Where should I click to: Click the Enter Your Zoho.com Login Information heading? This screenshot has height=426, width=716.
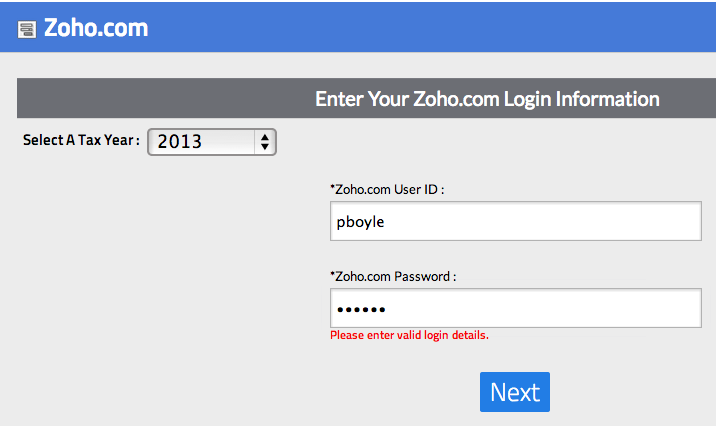[x=487, y=99]
